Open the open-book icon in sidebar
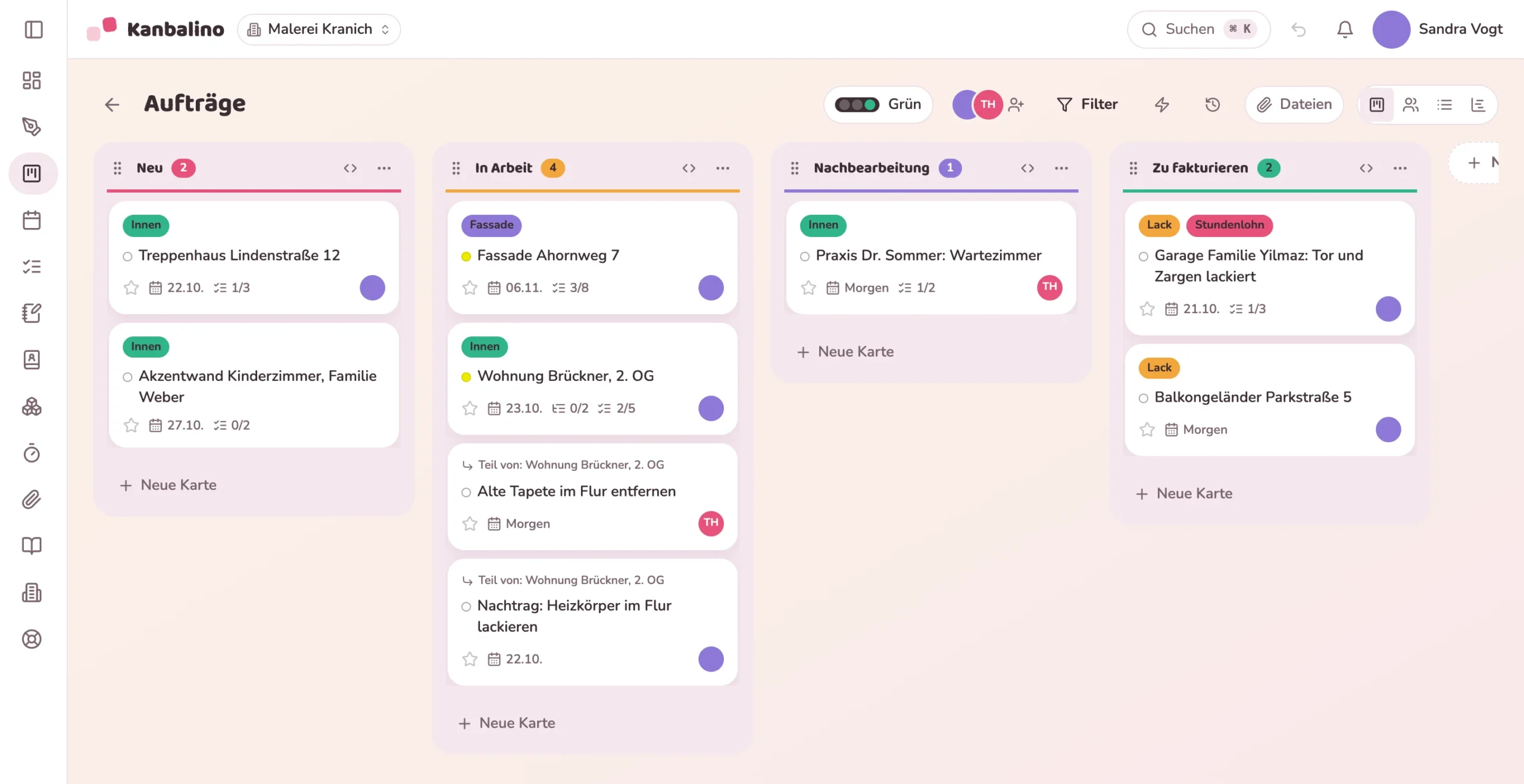1524x784 pixels. tap(32, 546)
